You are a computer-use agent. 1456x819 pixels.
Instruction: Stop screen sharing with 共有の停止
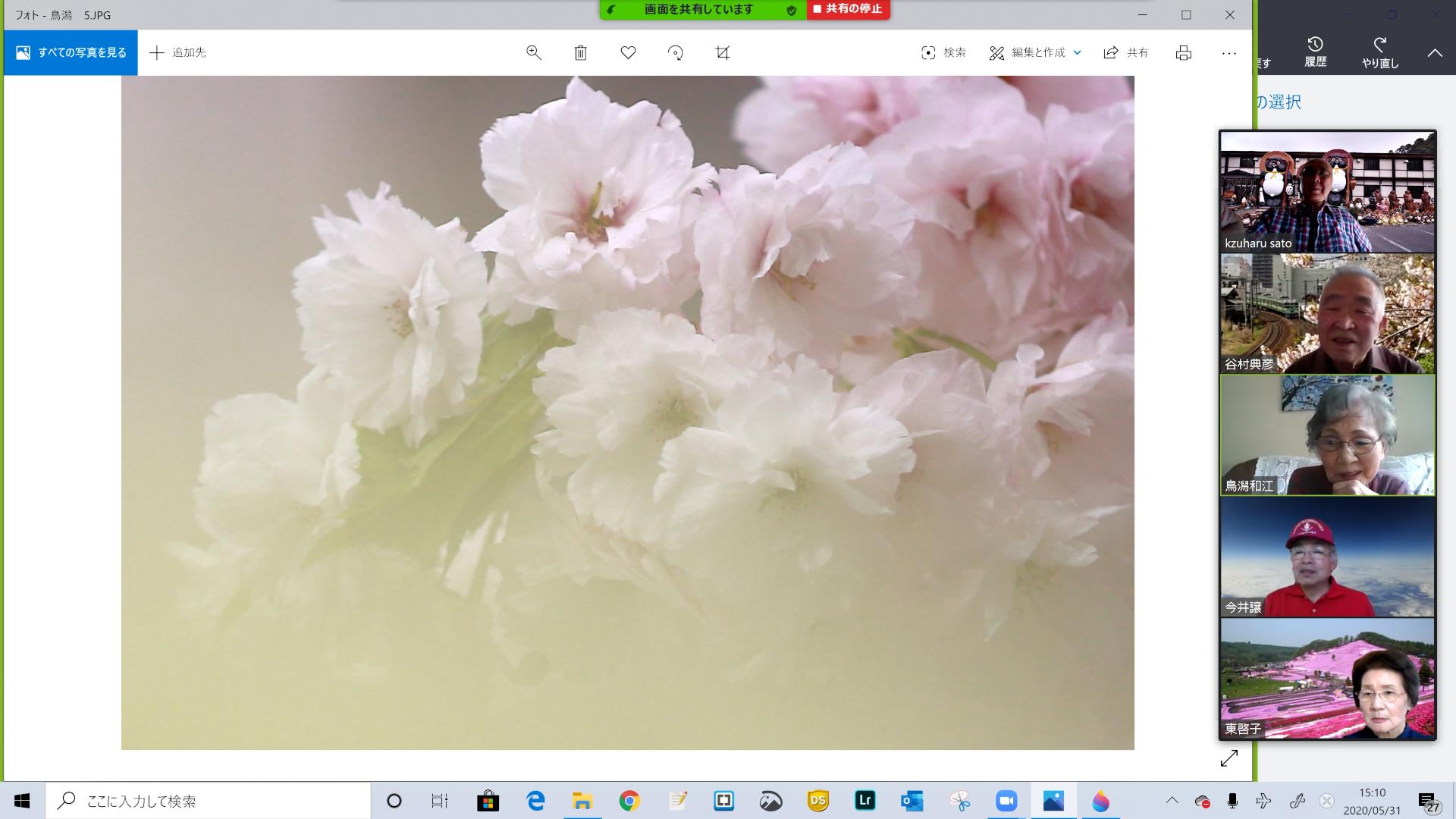click(848, 9)
